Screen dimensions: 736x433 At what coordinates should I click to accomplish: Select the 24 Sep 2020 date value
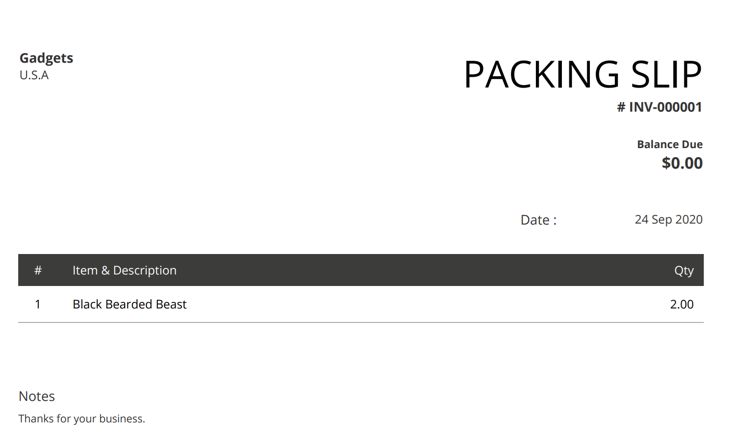(x=668, y=219)
